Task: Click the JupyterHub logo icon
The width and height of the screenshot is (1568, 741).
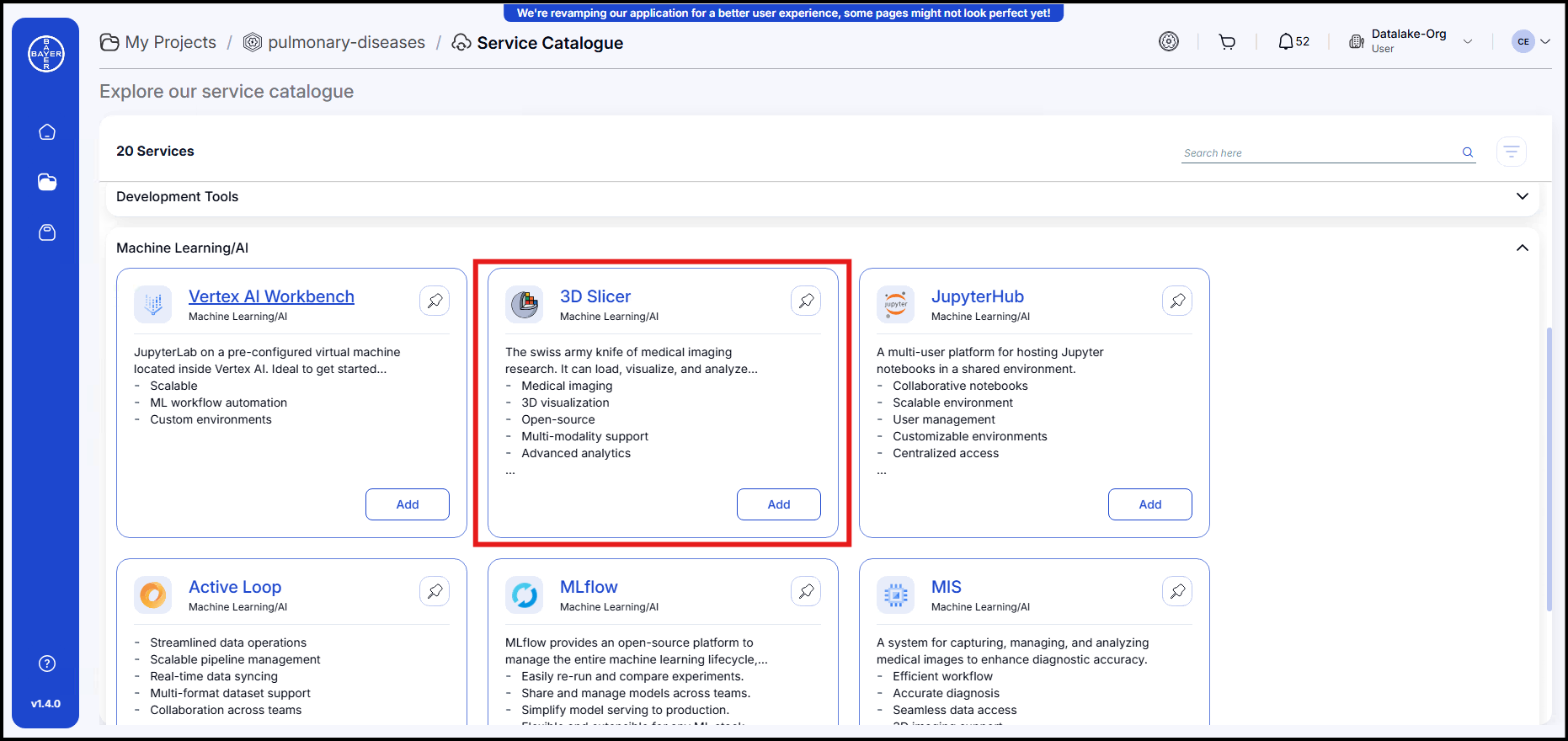Action: [x=896, y=304]
